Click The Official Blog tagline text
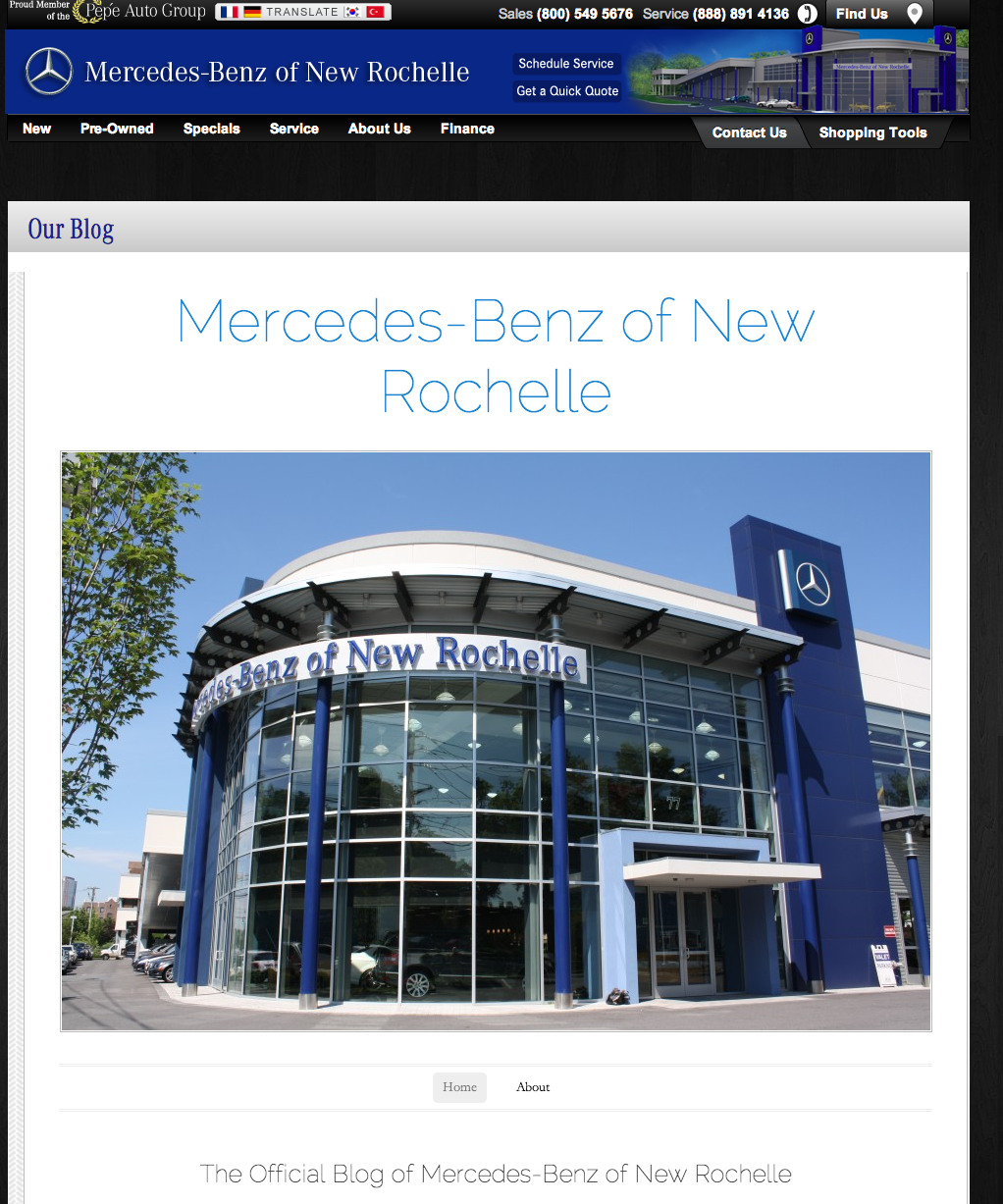 pyautogui.click(x=496, y=1174)
